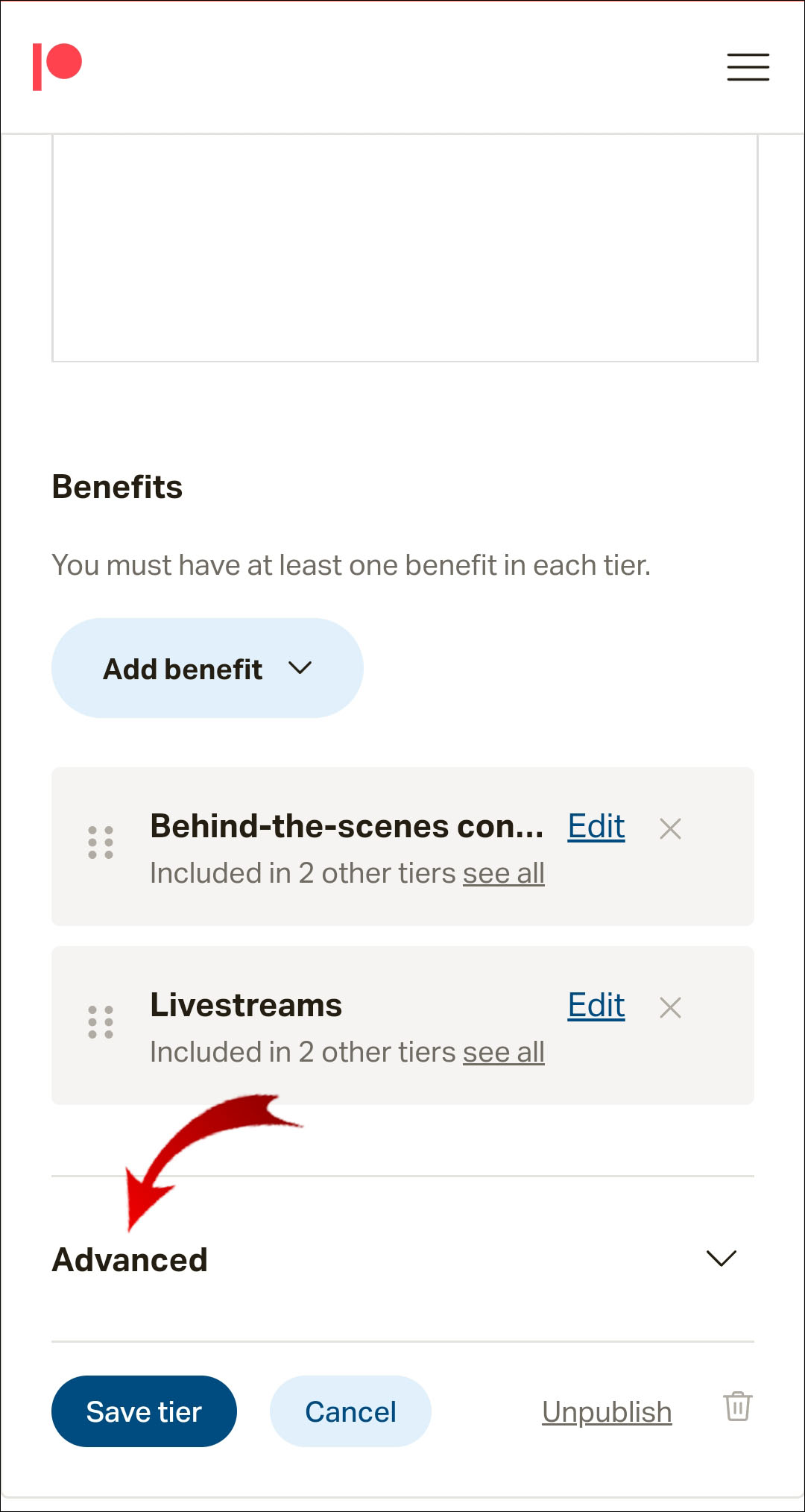Viewport: 805px width, 1512px height.
Task: Edit the Behind-the-scenes content benefit
Action: [x=596, y=826]
